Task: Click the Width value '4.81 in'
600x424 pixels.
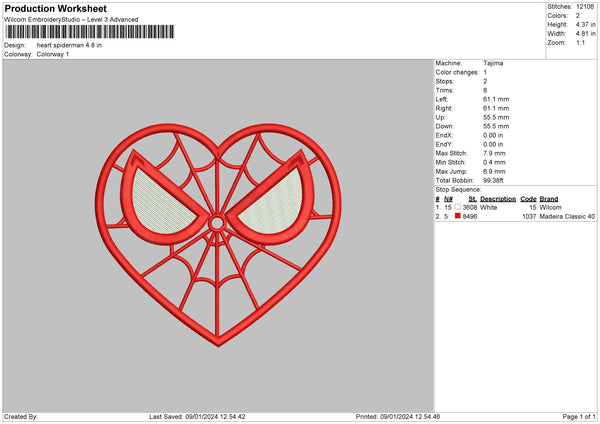Action: [585, 34]
